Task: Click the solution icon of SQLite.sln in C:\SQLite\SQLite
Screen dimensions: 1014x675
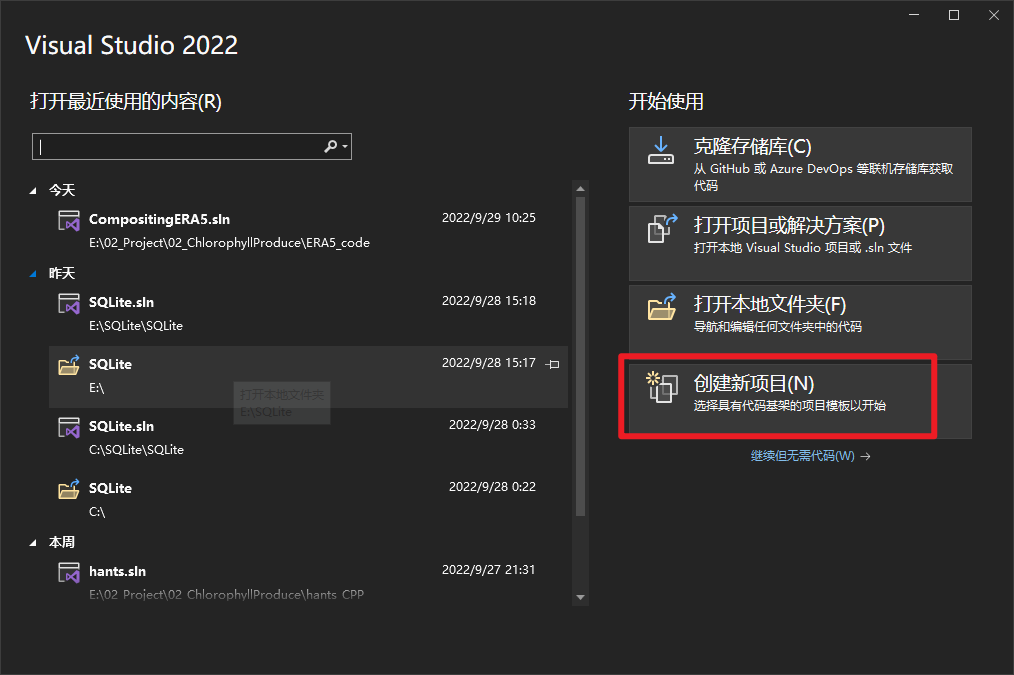Action: 69,427
